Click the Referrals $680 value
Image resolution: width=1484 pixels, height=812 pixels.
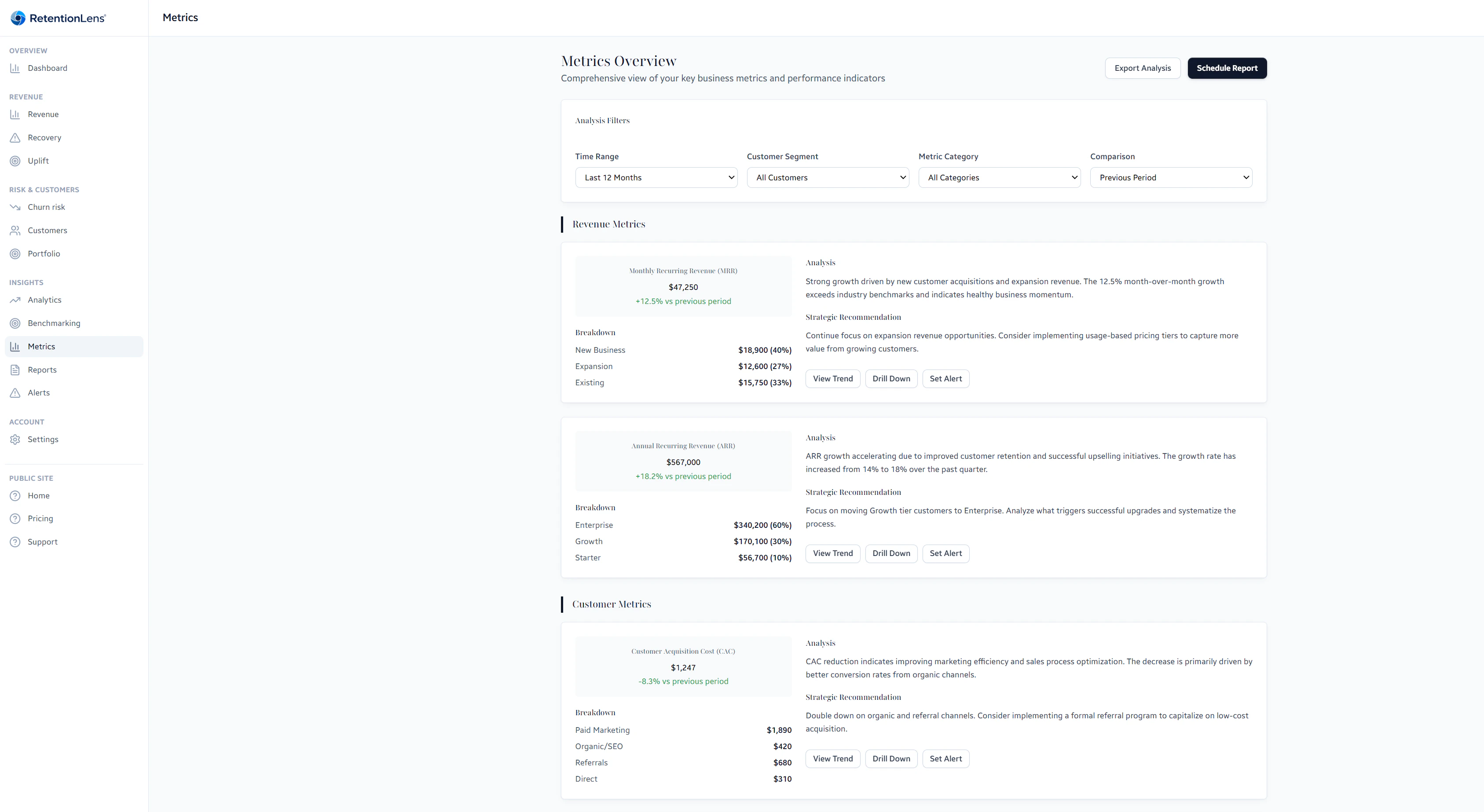click(782, 762)
